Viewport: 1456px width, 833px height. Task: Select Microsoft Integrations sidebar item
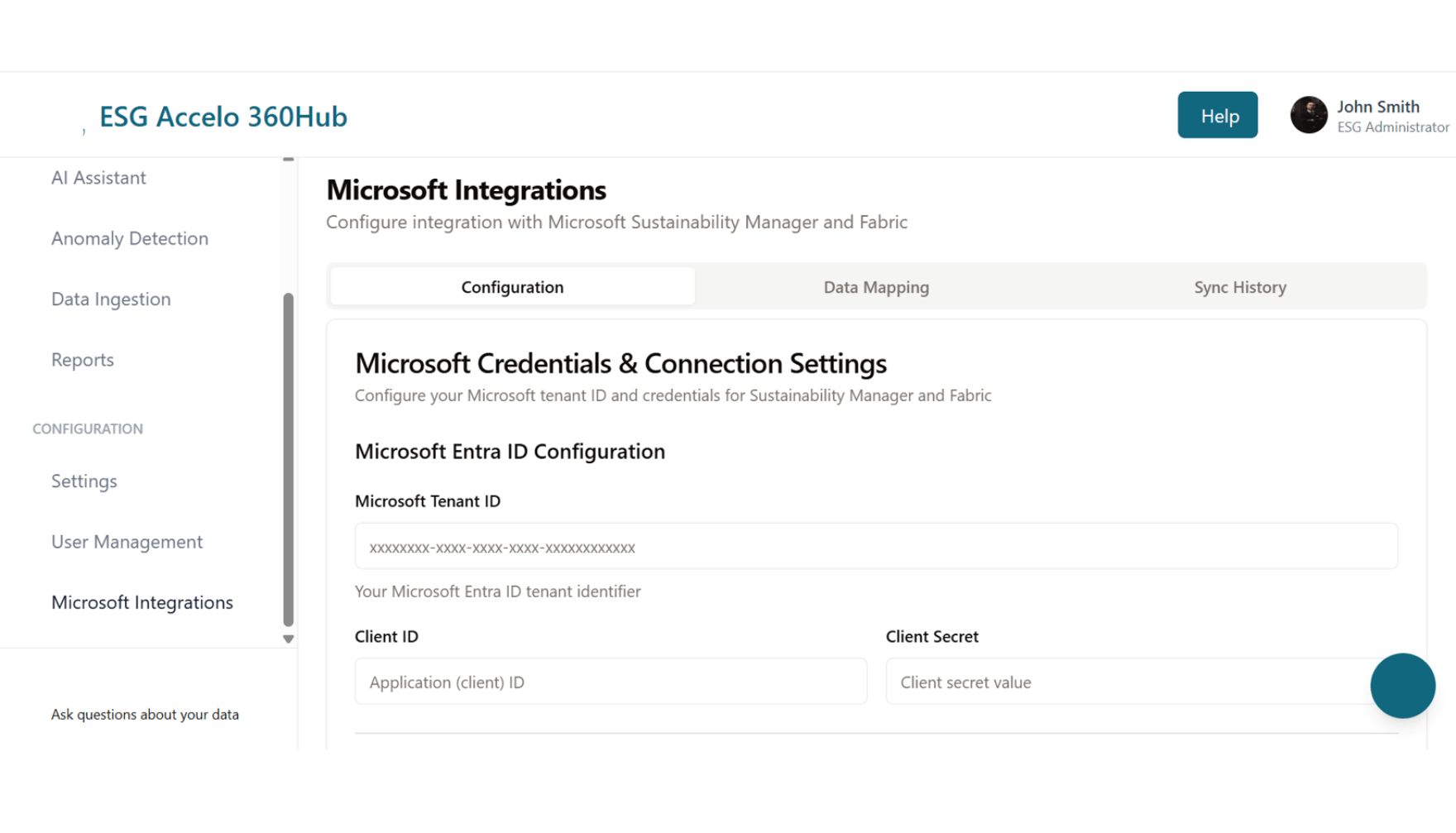click(142, 602)
